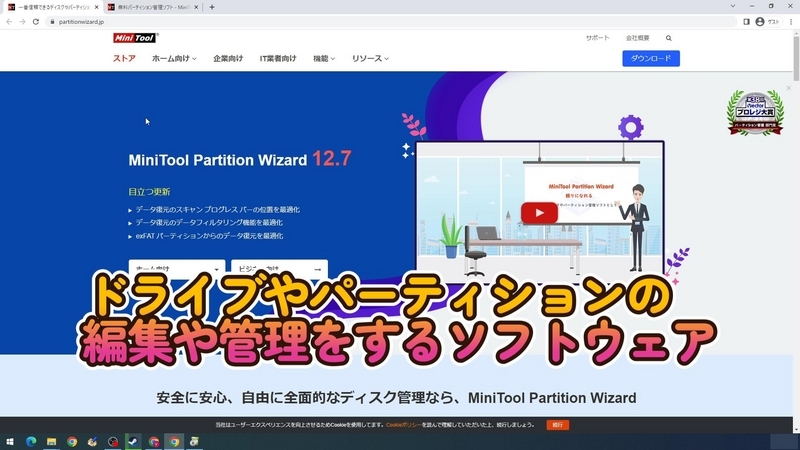Click the データフィルタリング機能 update bullet
This screenshot has width=800, height=450.
click(209, 223)
